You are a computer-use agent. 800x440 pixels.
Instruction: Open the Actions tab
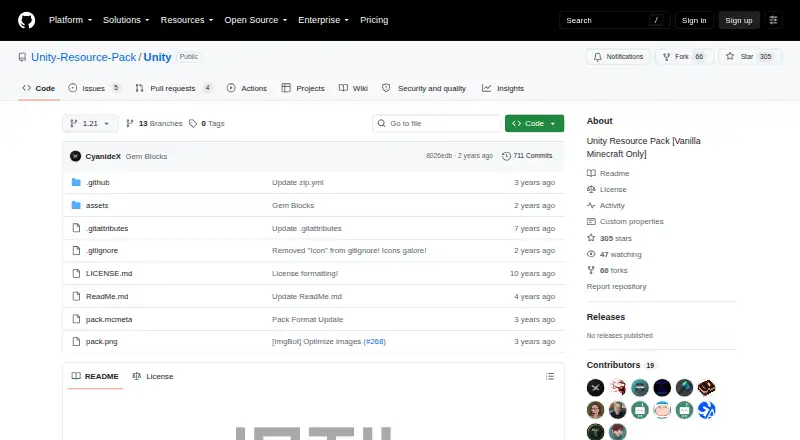pyautogui.click(x=247, y=88)
